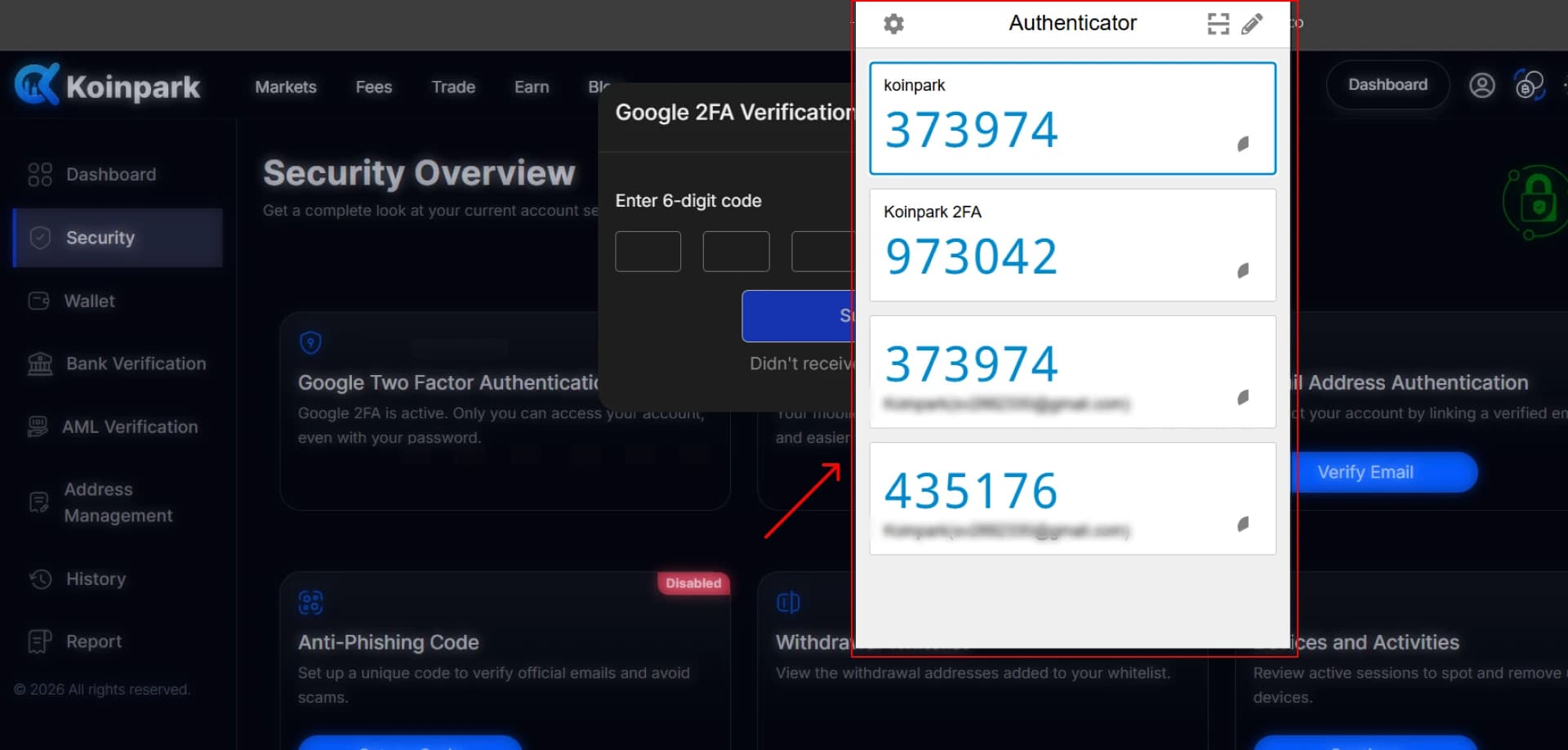
Task: Click the Disabled badge on Anti-Phishing card
Action: (693, 583)
